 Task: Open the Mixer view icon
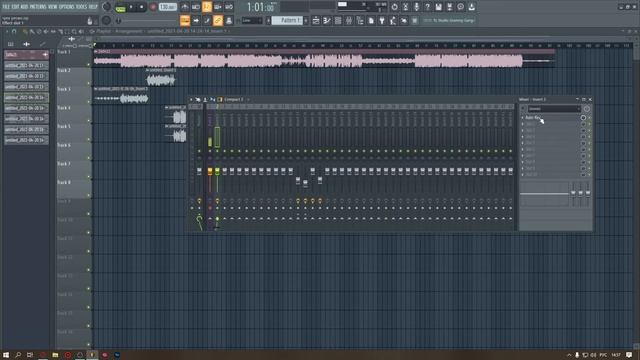pos(349,20)
